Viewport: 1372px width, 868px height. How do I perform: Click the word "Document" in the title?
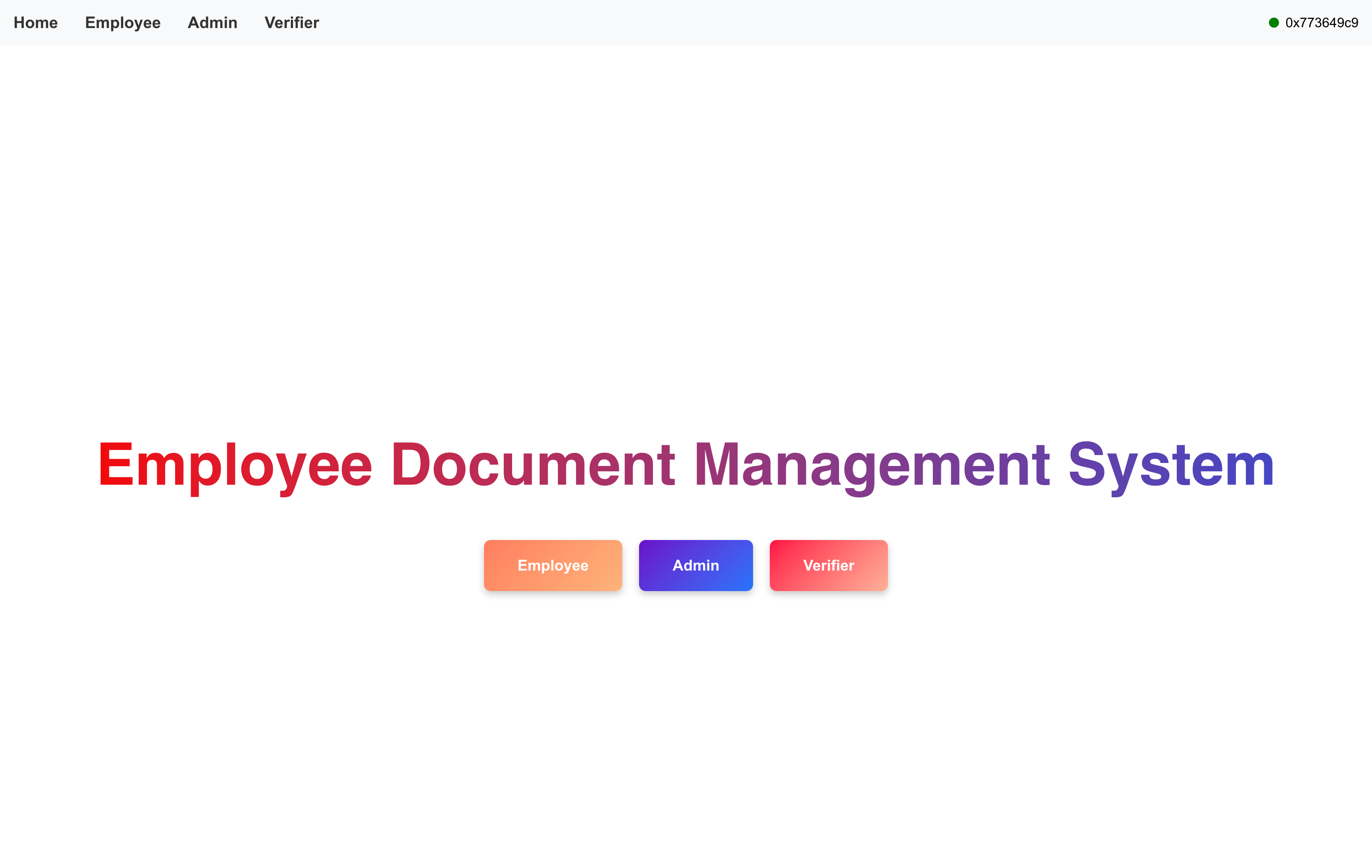pos(533,465)
